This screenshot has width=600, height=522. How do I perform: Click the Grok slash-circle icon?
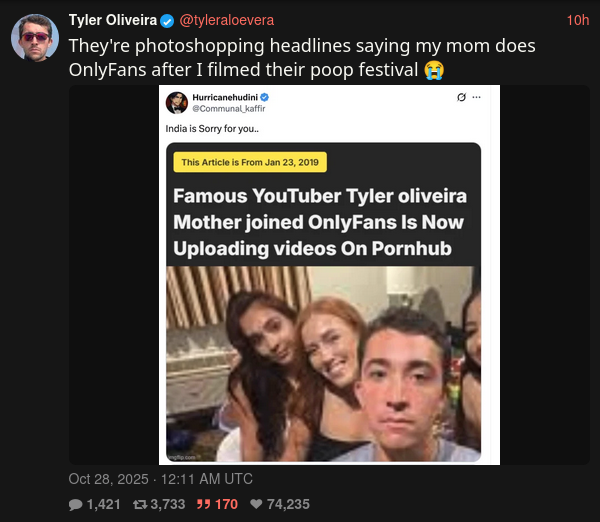(461, 97)
